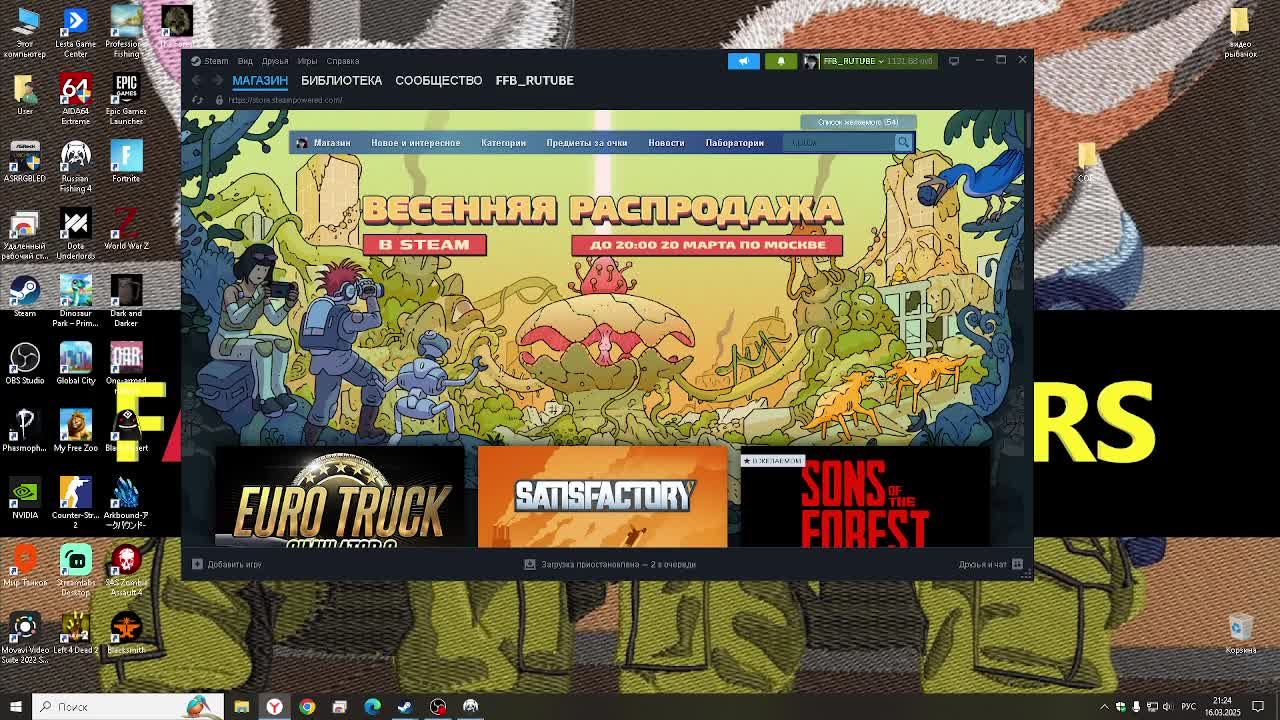Screen dimensions: 1280x720
Task: Launch Phasmophobia desktop shortcut
Action: tap(25, 431)
